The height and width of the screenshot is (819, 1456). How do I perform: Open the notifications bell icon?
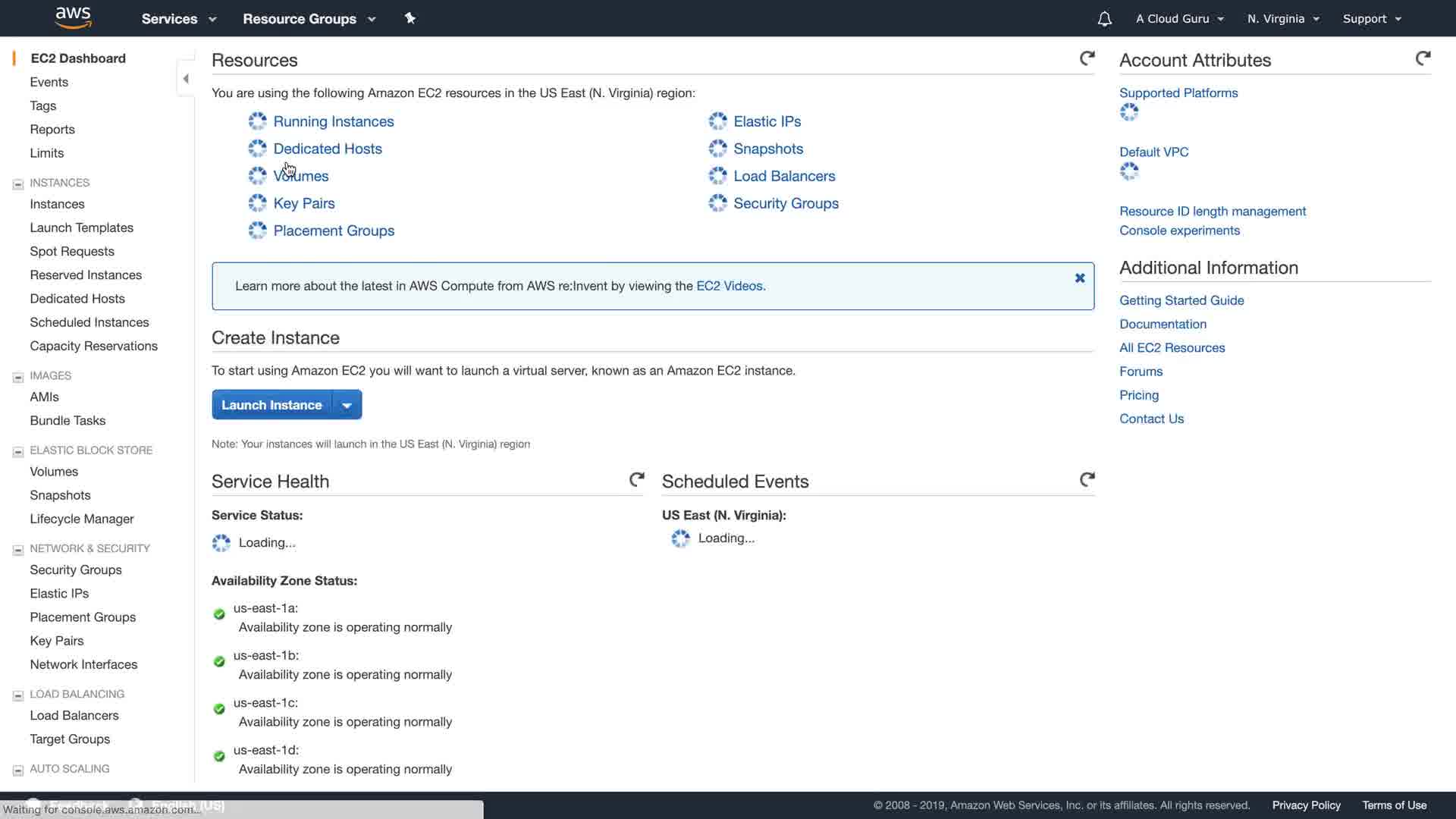tap(1104, 19)
